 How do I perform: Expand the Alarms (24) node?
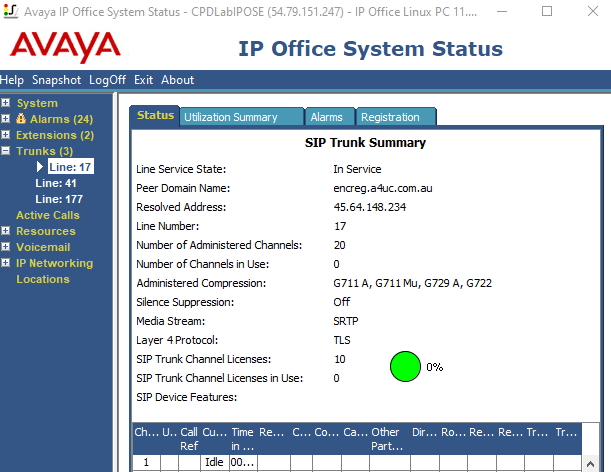pyautogui.click(x=5, y=119)
